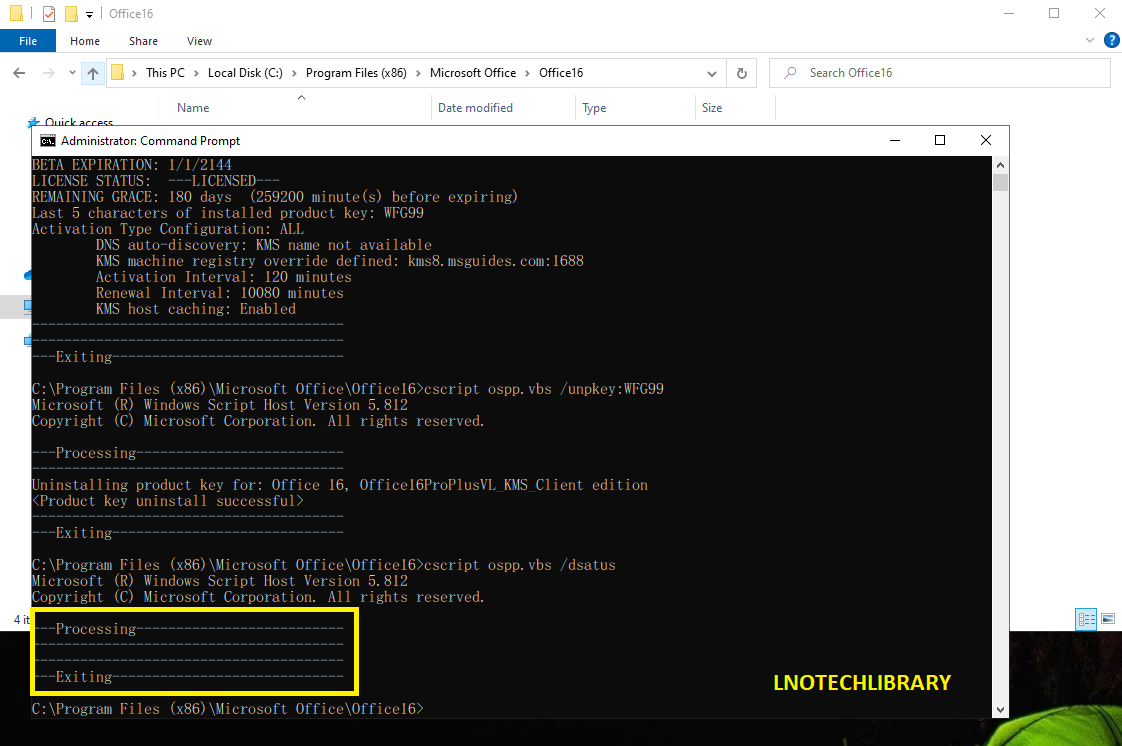Click Office16 breadcrumb in address bar
The image size is (1122, 746).
[x=561, y=72]
